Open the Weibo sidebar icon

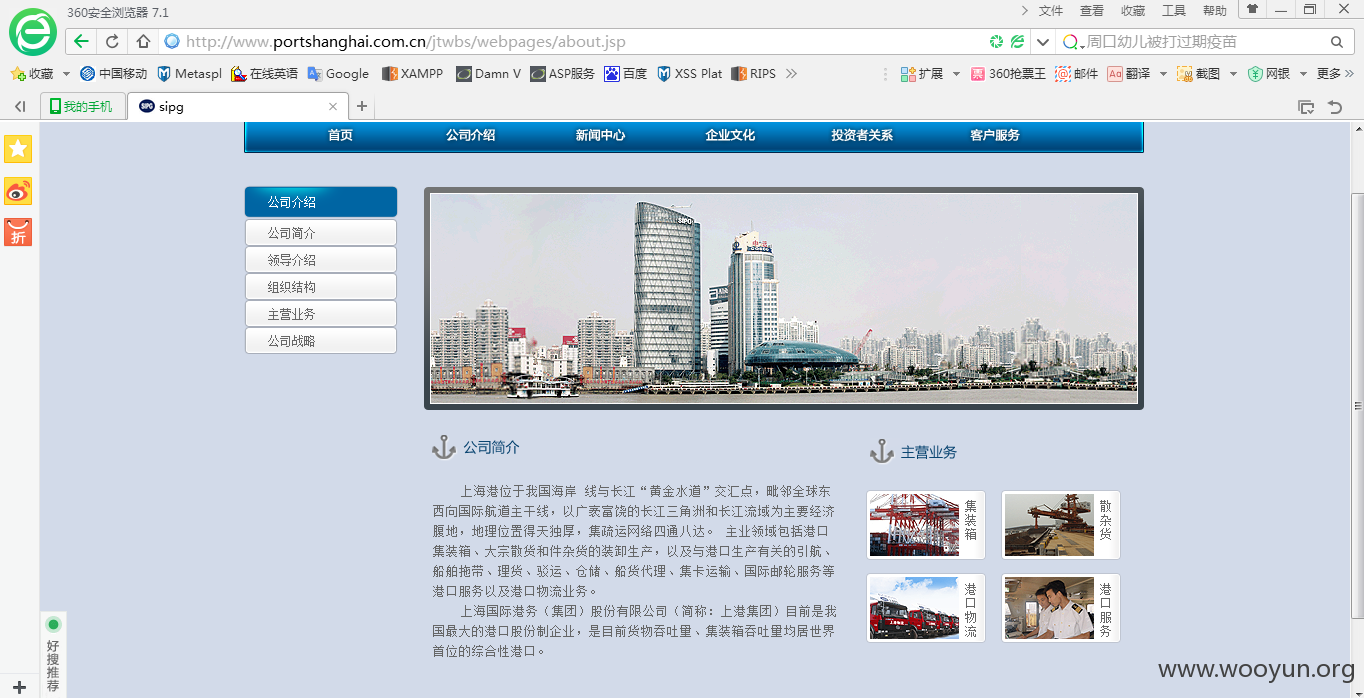pyautogui.click(x=18, y=191)
